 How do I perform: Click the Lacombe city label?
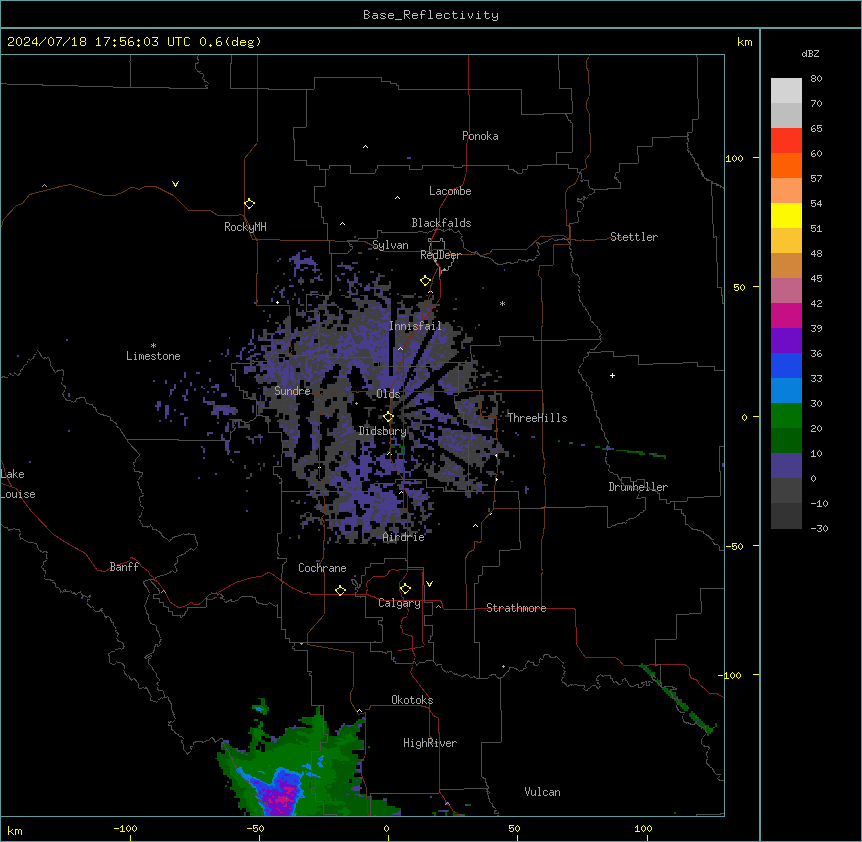pos(450,191)
